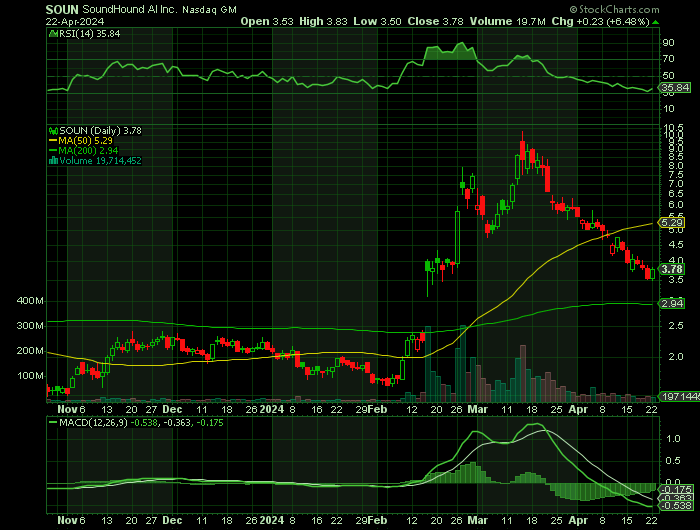The image size is (700, 530).
Task: Click 2024 on the price chart's date axis
Action: (x=272, y=409)
